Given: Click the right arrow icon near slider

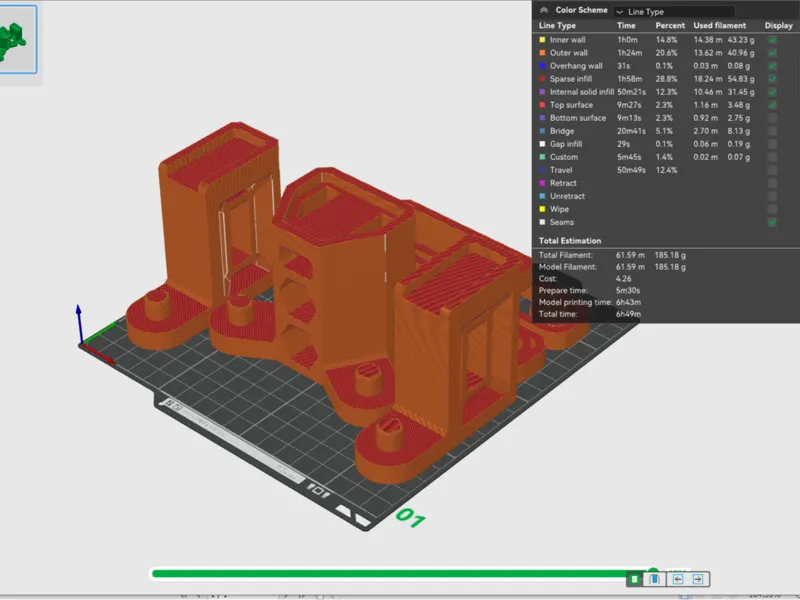Looking at the screenshot, I should [x=698, y=579].
